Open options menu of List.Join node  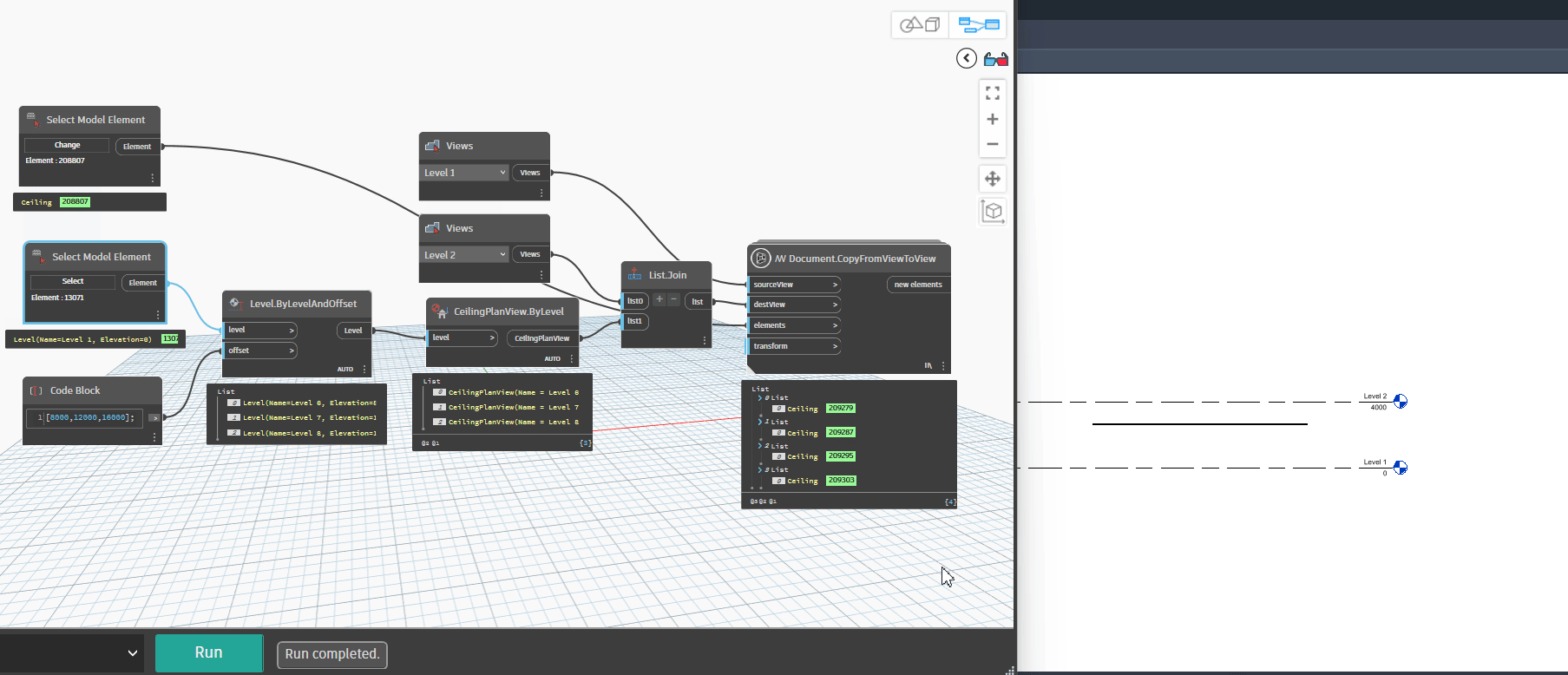[705, 340]
